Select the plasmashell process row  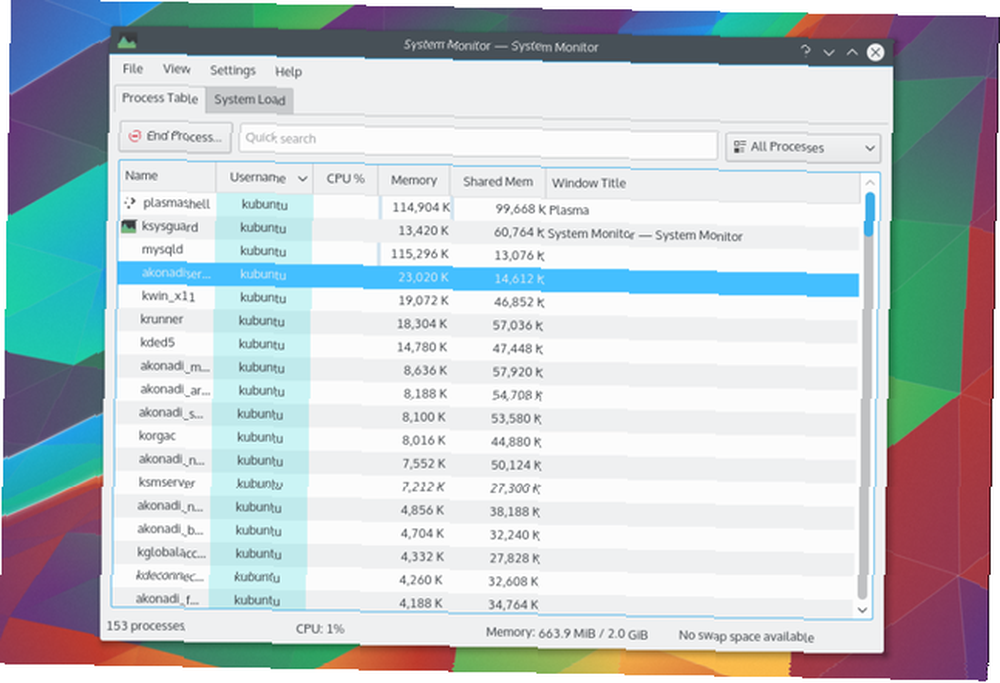click(490, 207)
